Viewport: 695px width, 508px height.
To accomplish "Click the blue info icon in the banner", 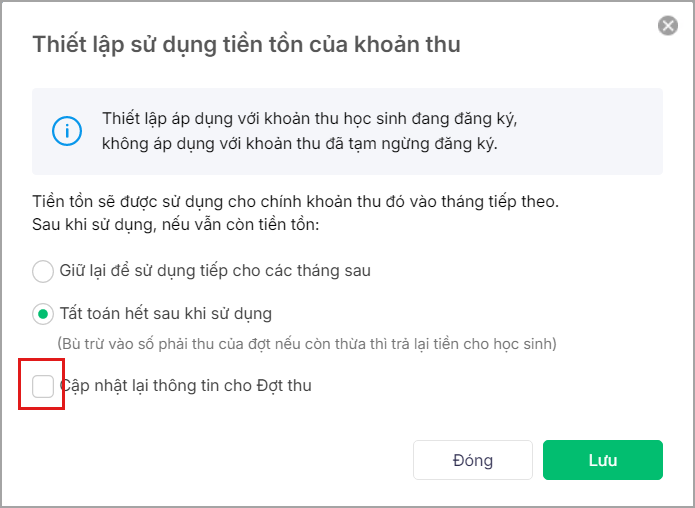I will click(67, 131).
